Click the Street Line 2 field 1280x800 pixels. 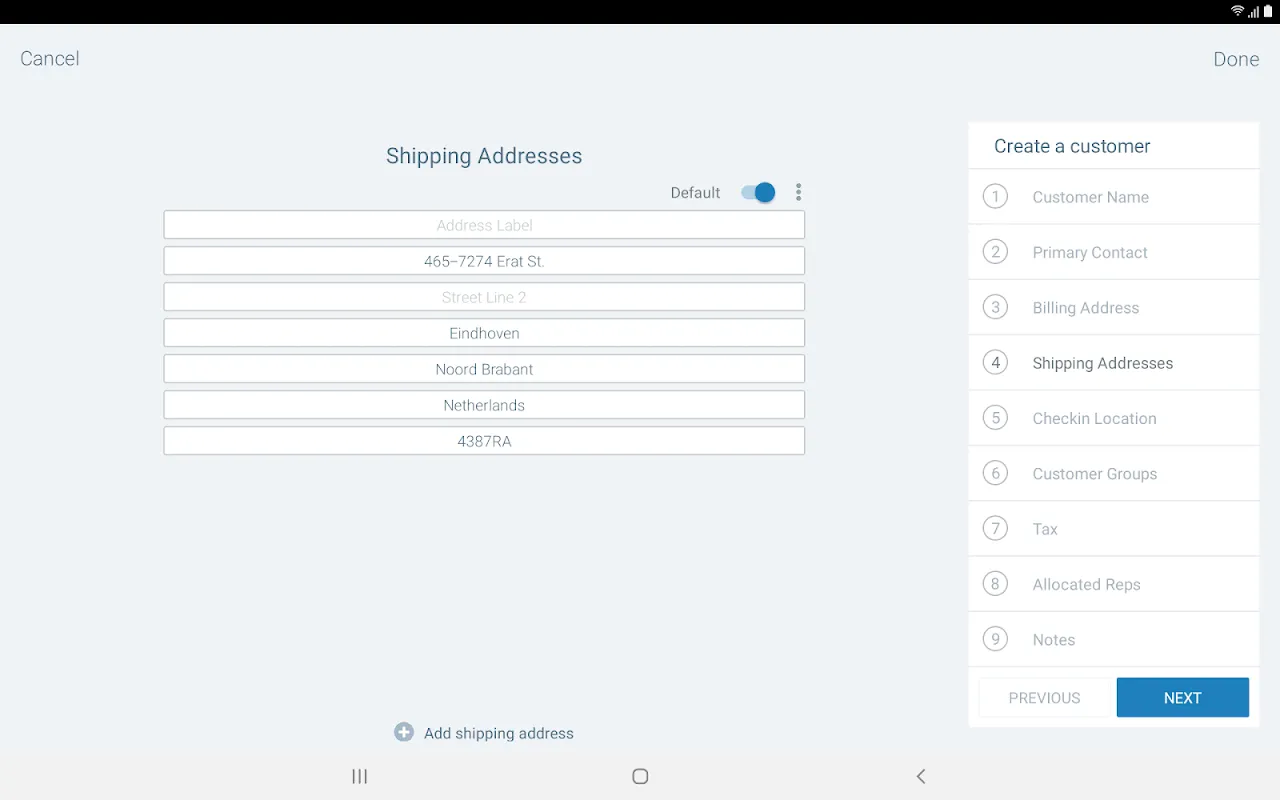point(484,297)
